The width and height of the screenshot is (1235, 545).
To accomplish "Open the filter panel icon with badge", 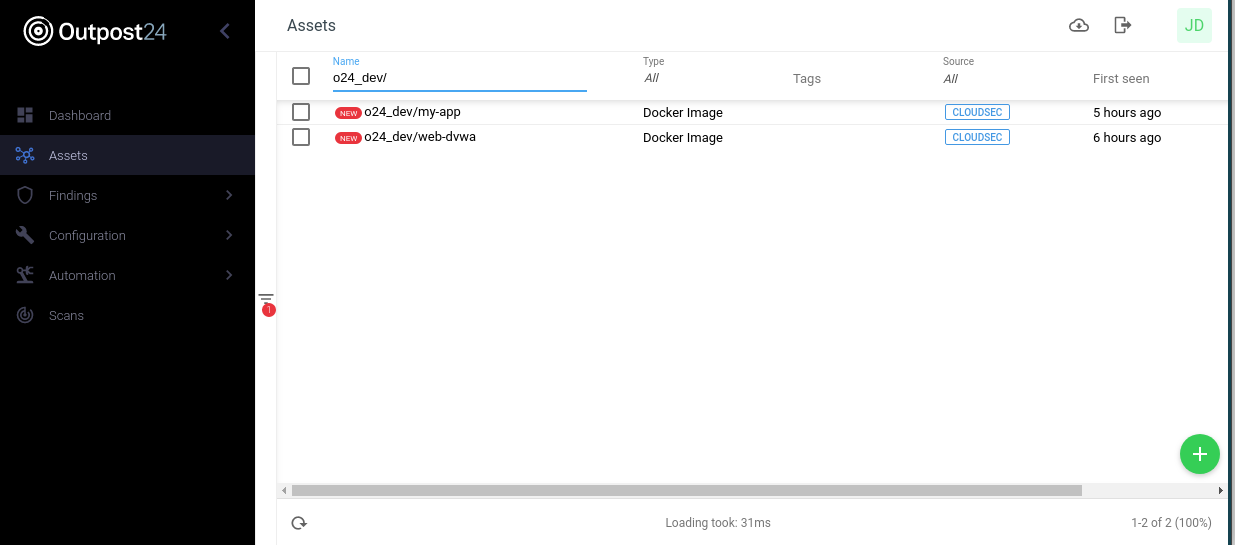I will (266, 300).
